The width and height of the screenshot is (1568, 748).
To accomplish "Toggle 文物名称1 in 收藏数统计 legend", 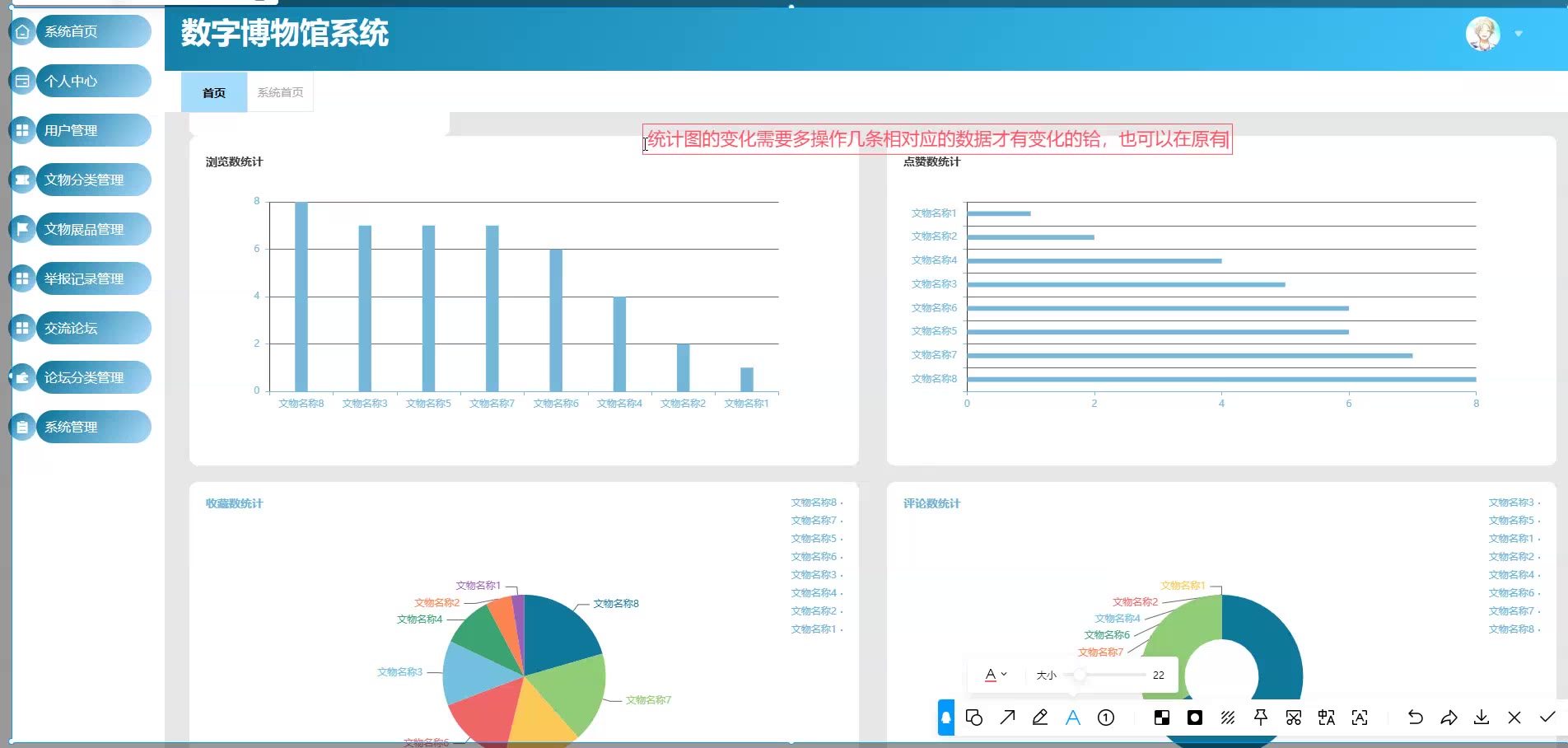I will (817, 629).
